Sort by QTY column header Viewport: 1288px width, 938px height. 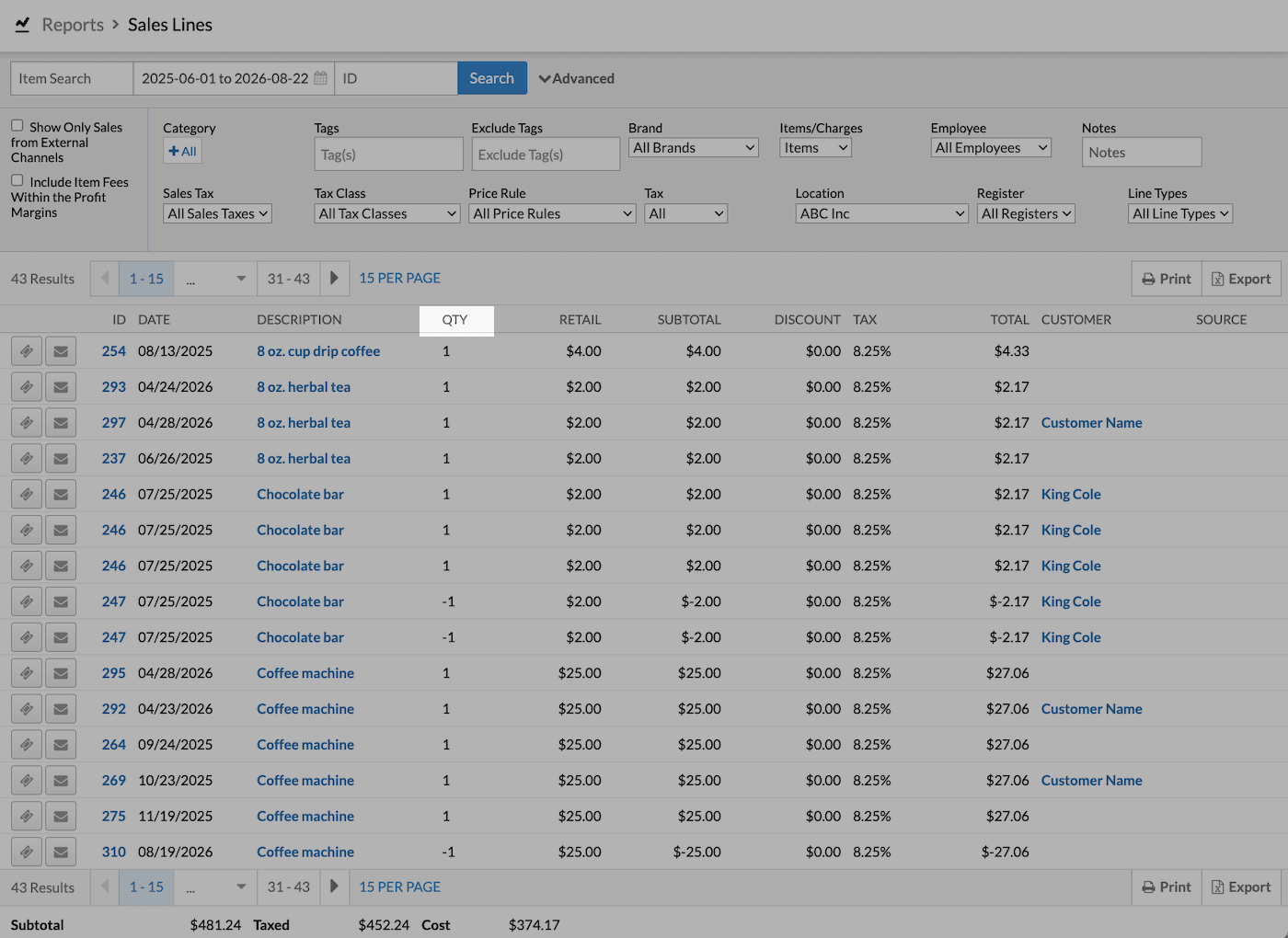point(455,320)
